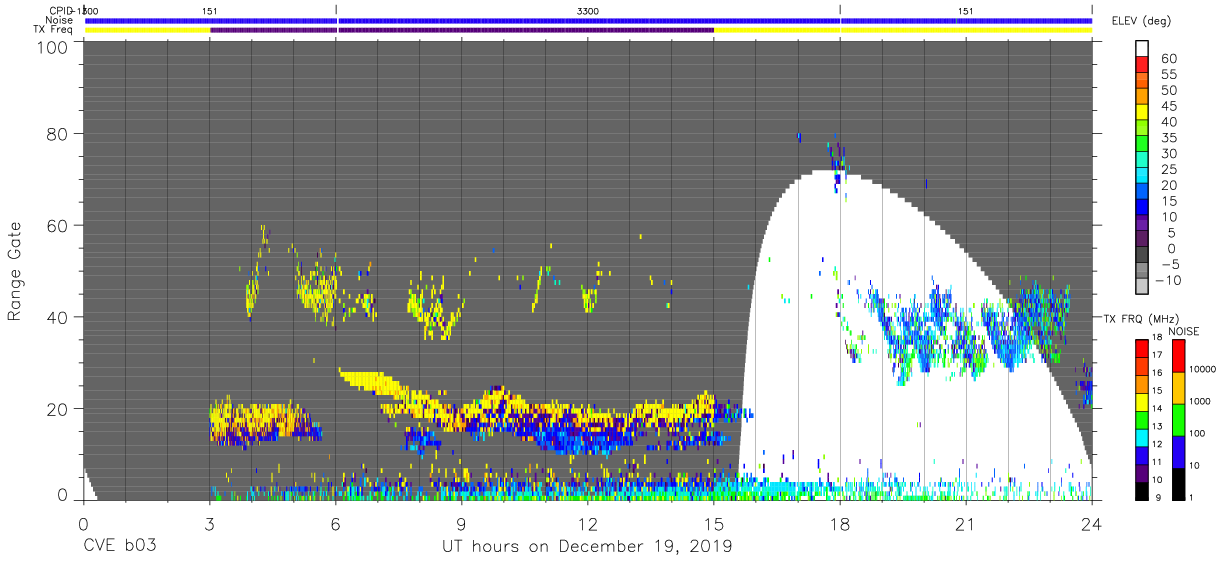
Task: Click the '12' tick on the UT hours axis
Action: (x=588, y=523)
